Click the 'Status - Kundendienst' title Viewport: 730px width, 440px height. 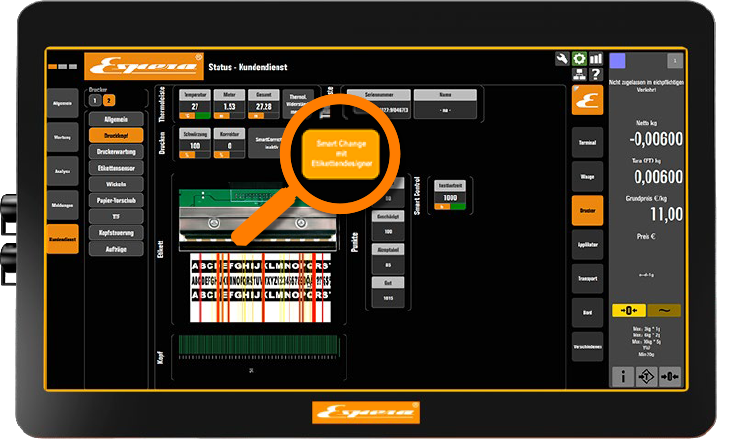point(248,67)
